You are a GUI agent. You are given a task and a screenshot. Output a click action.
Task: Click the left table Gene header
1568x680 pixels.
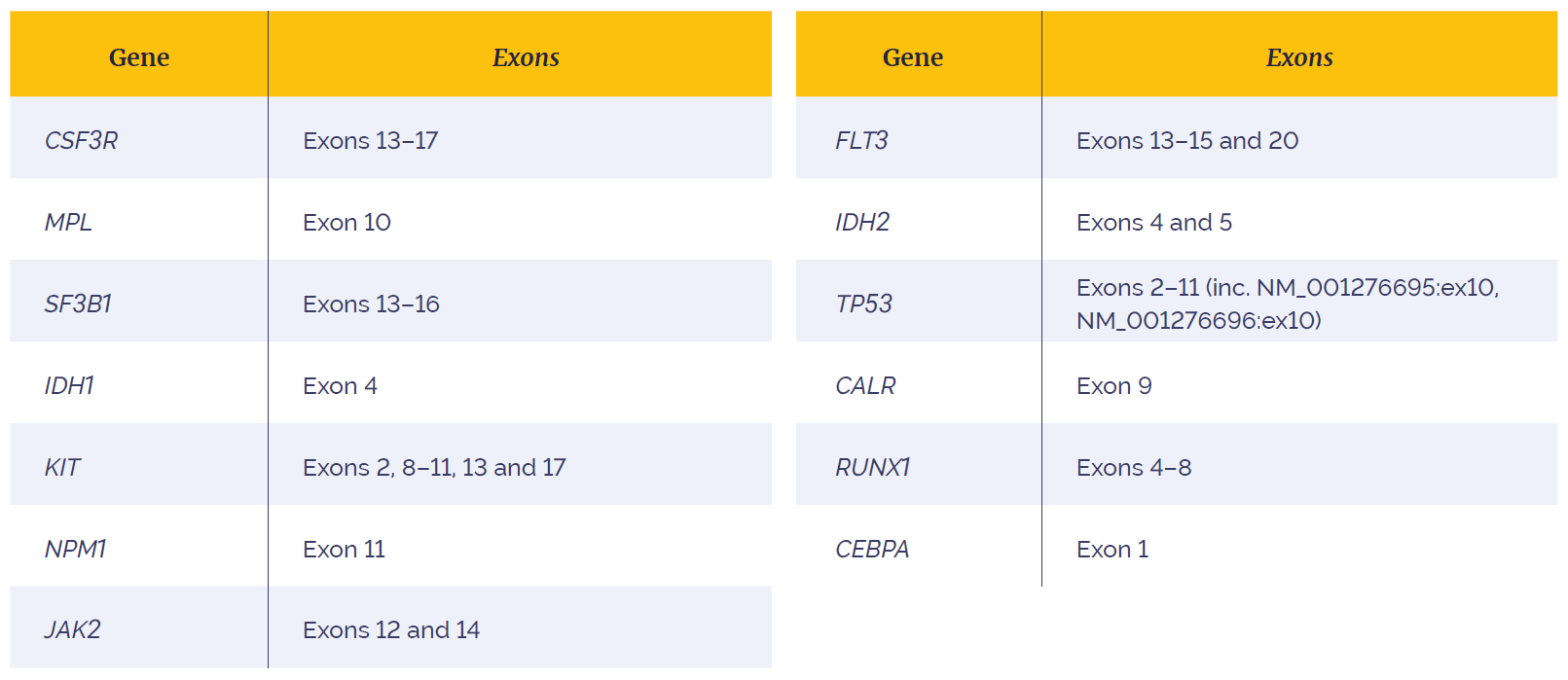coord(139,57)
